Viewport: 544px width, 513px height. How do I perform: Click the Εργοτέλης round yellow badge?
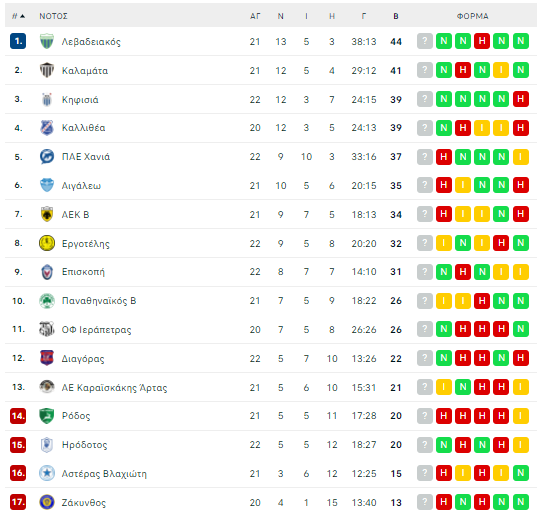coord(46,243)
